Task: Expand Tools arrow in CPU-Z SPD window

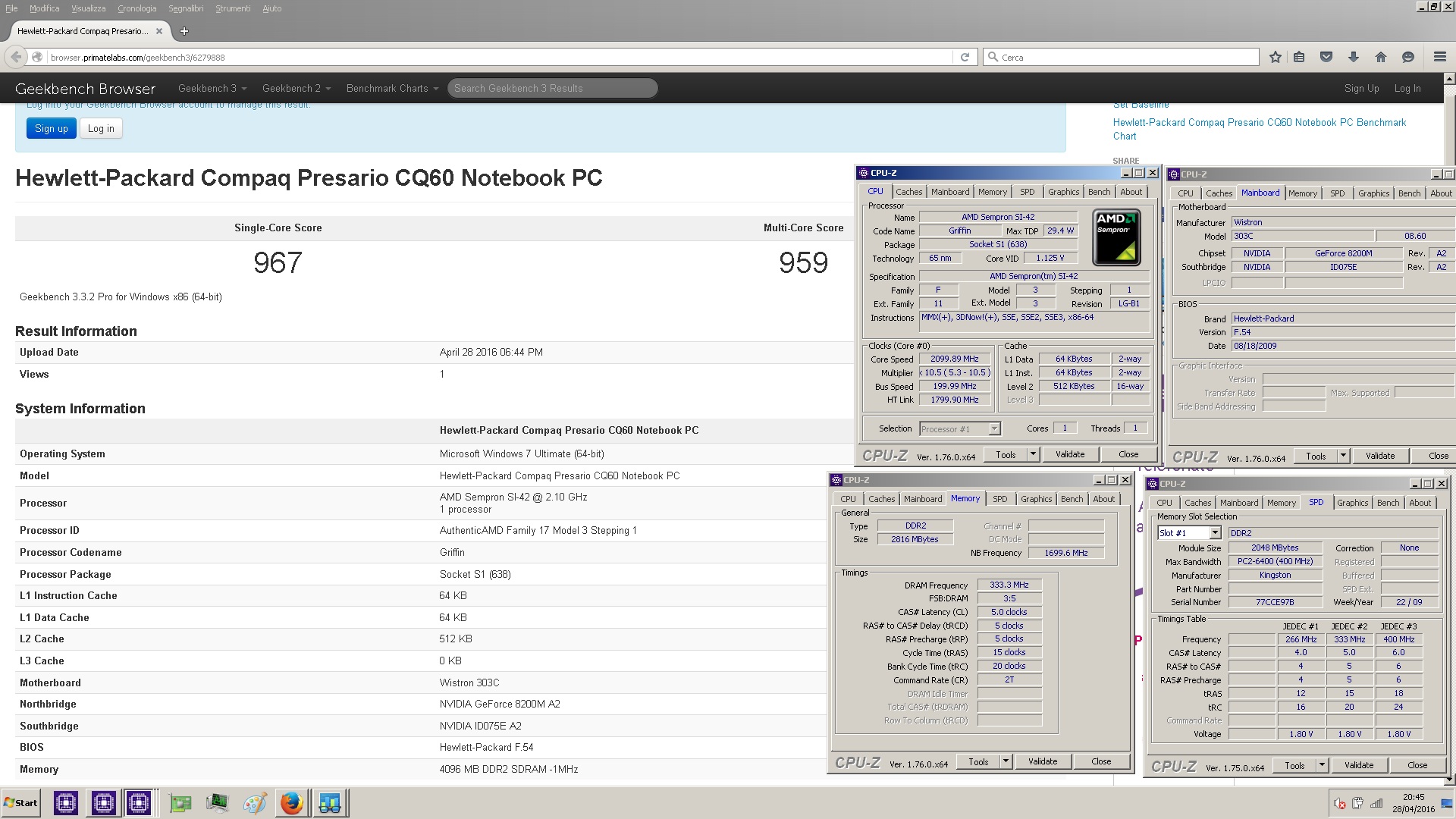Action: 1322,765
